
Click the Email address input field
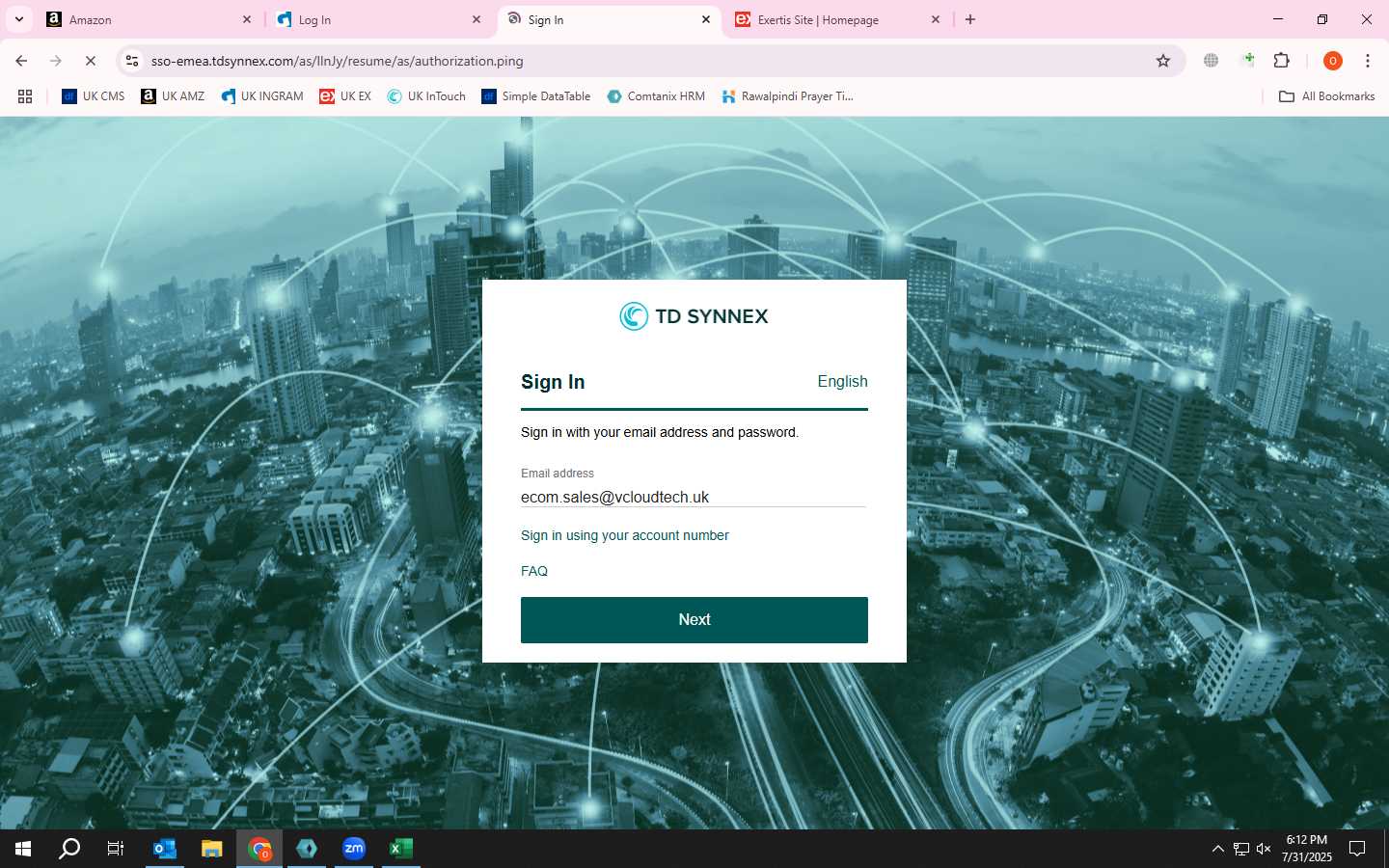694,497
